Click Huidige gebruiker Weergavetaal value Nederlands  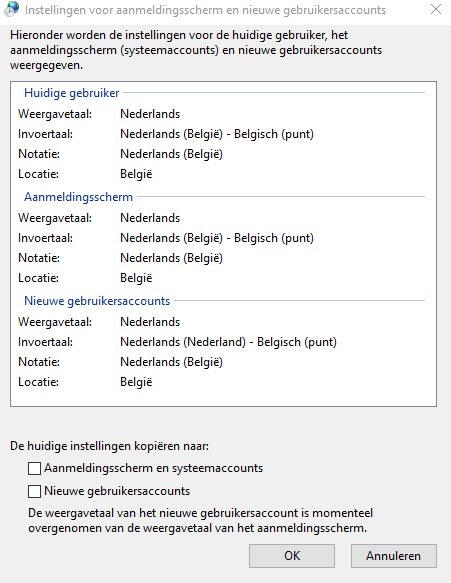pyautogui.click(x=150, y=114)
